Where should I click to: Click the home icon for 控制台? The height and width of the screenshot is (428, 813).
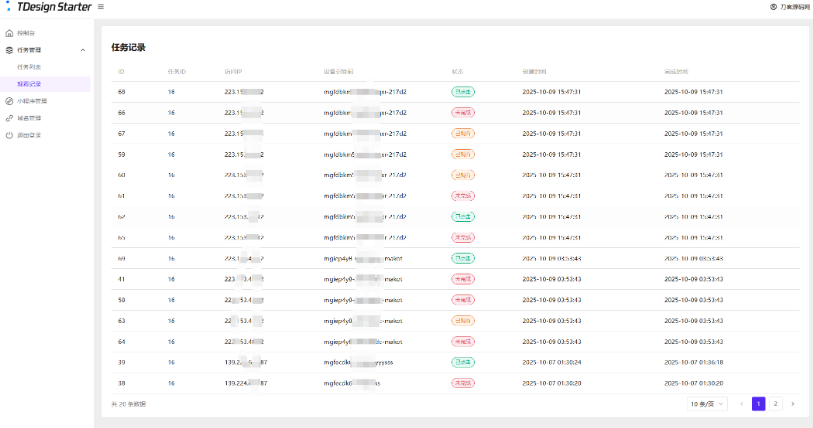(10, 33)
